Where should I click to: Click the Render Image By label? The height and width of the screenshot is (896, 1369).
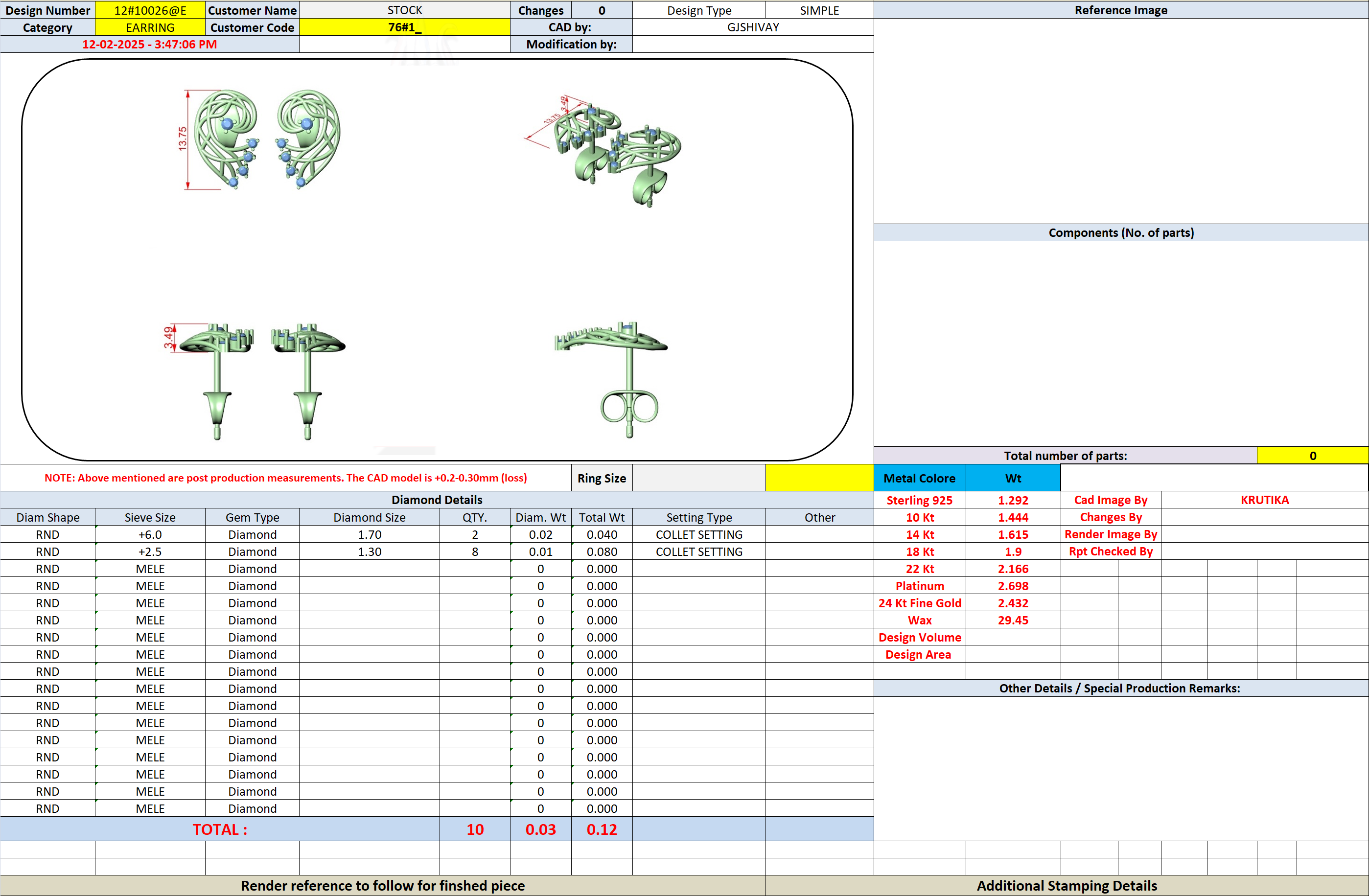(x=1110, y=534)
